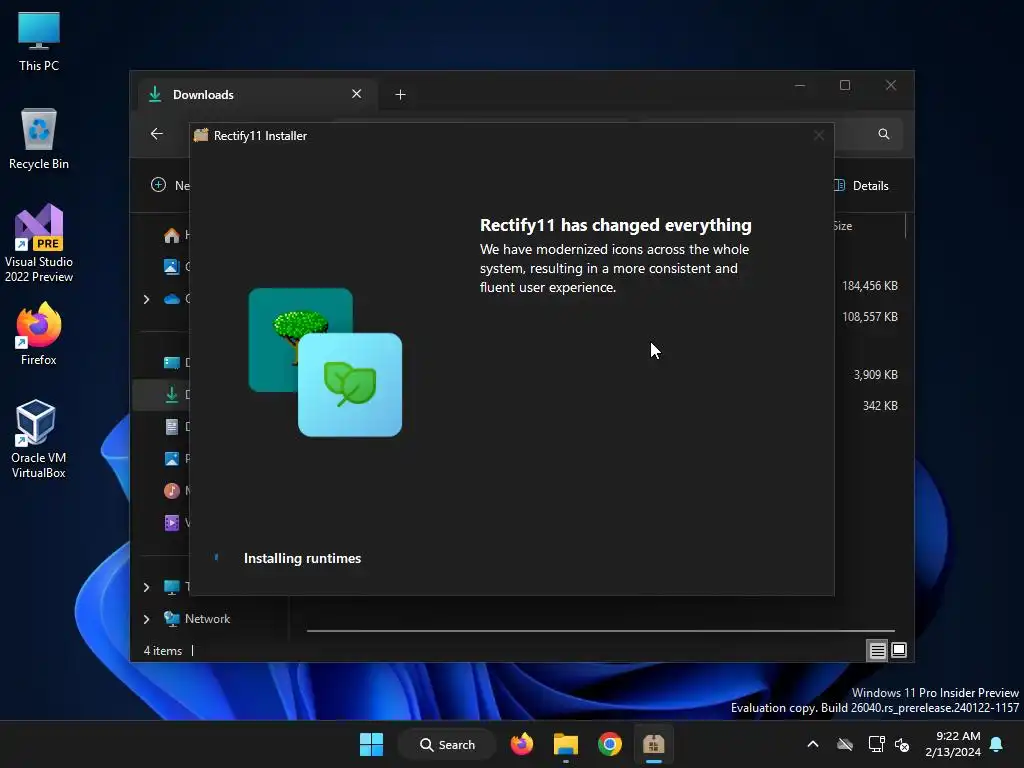Close the Rectify11 Installer window
The image size is (1024, 768).
coord(818,135)
